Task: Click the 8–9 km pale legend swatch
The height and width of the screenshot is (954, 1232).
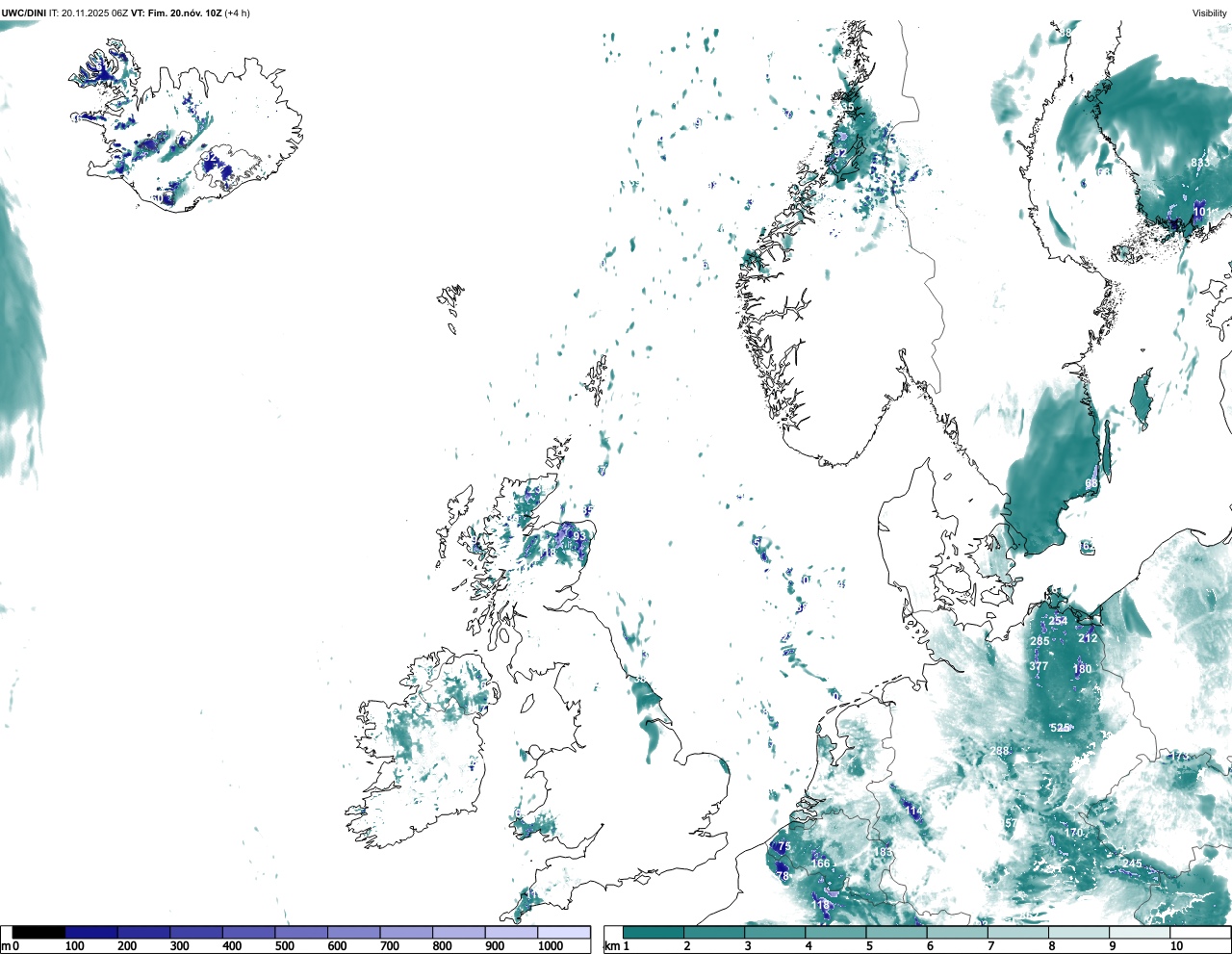Action: pos(1078,932)
